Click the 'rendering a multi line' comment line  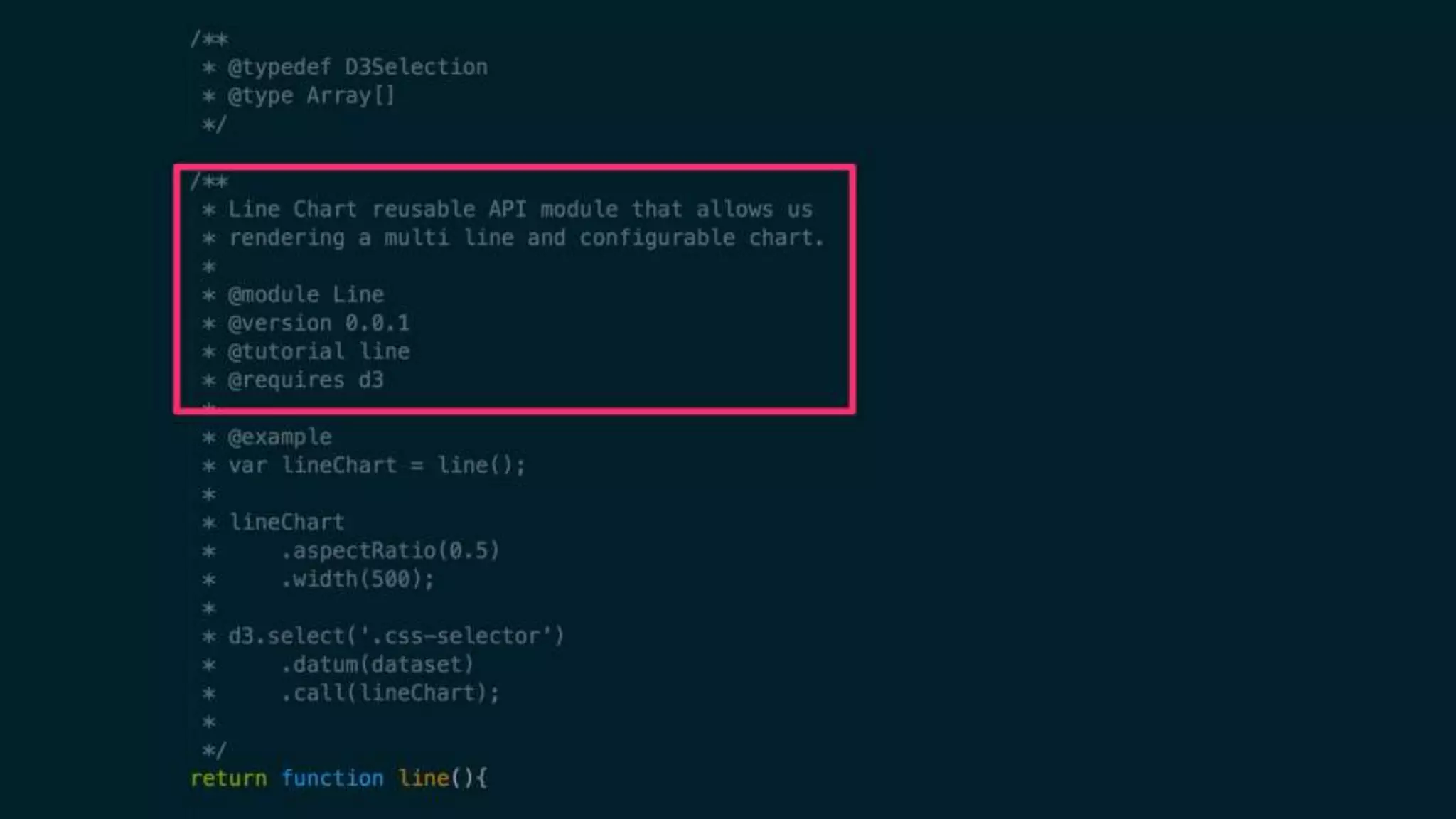(513, 237)
